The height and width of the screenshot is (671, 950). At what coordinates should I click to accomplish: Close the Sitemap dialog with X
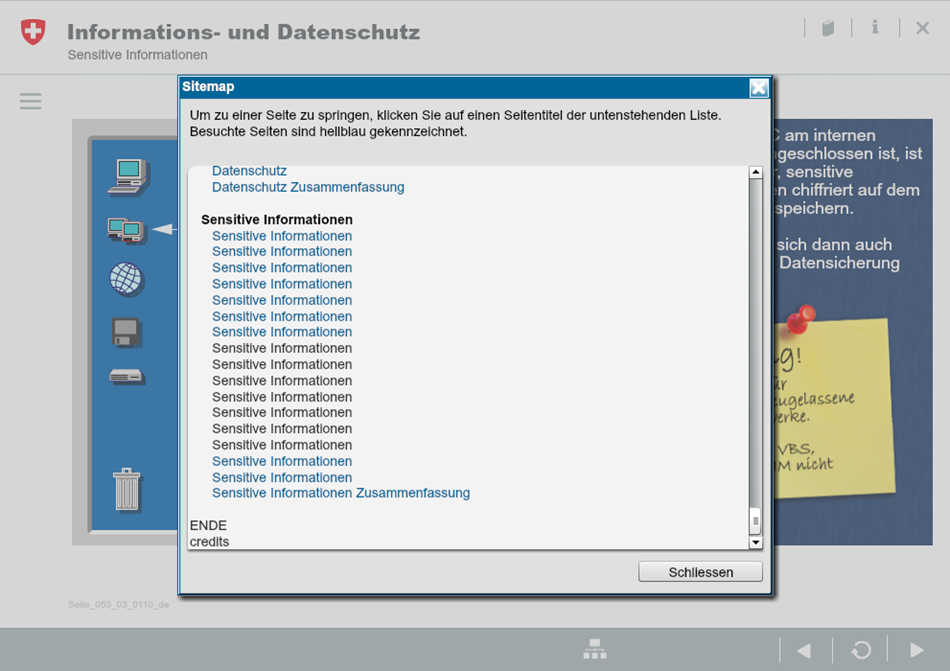pyautogui.click(x=759, y=88)
